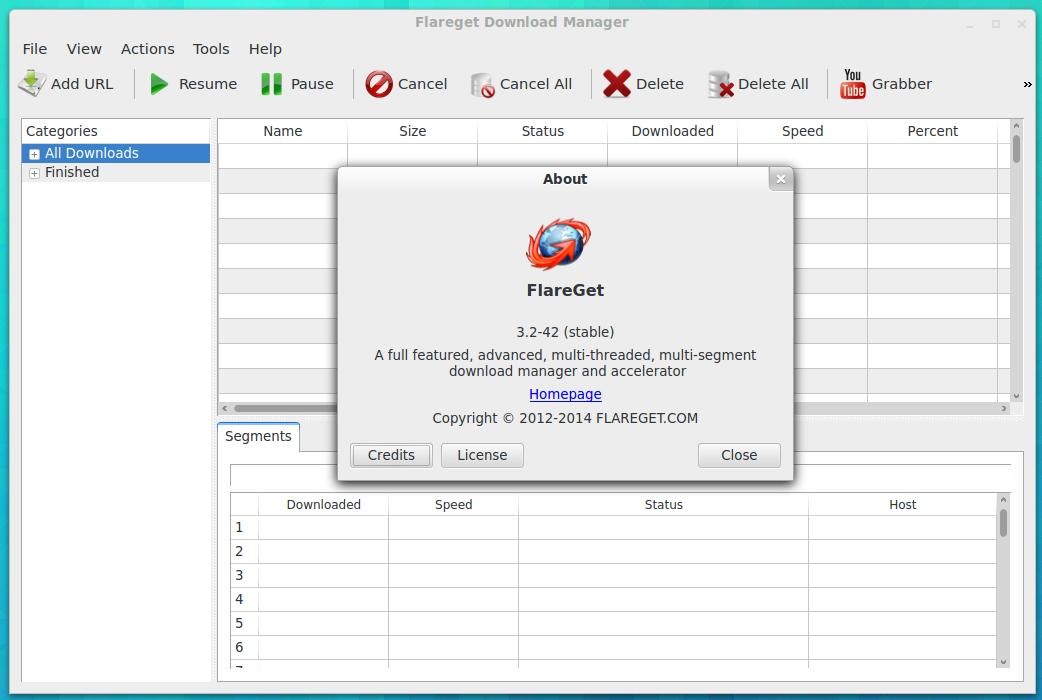Viewport: 1042px width, 700px height.
Task: Switch to the Segments tab
Action: pyautogui.click(x=258, y=437)
